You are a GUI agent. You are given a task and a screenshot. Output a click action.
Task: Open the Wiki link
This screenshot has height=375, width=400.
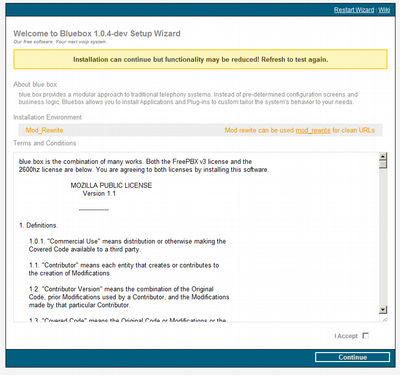(x=384, y=10)
